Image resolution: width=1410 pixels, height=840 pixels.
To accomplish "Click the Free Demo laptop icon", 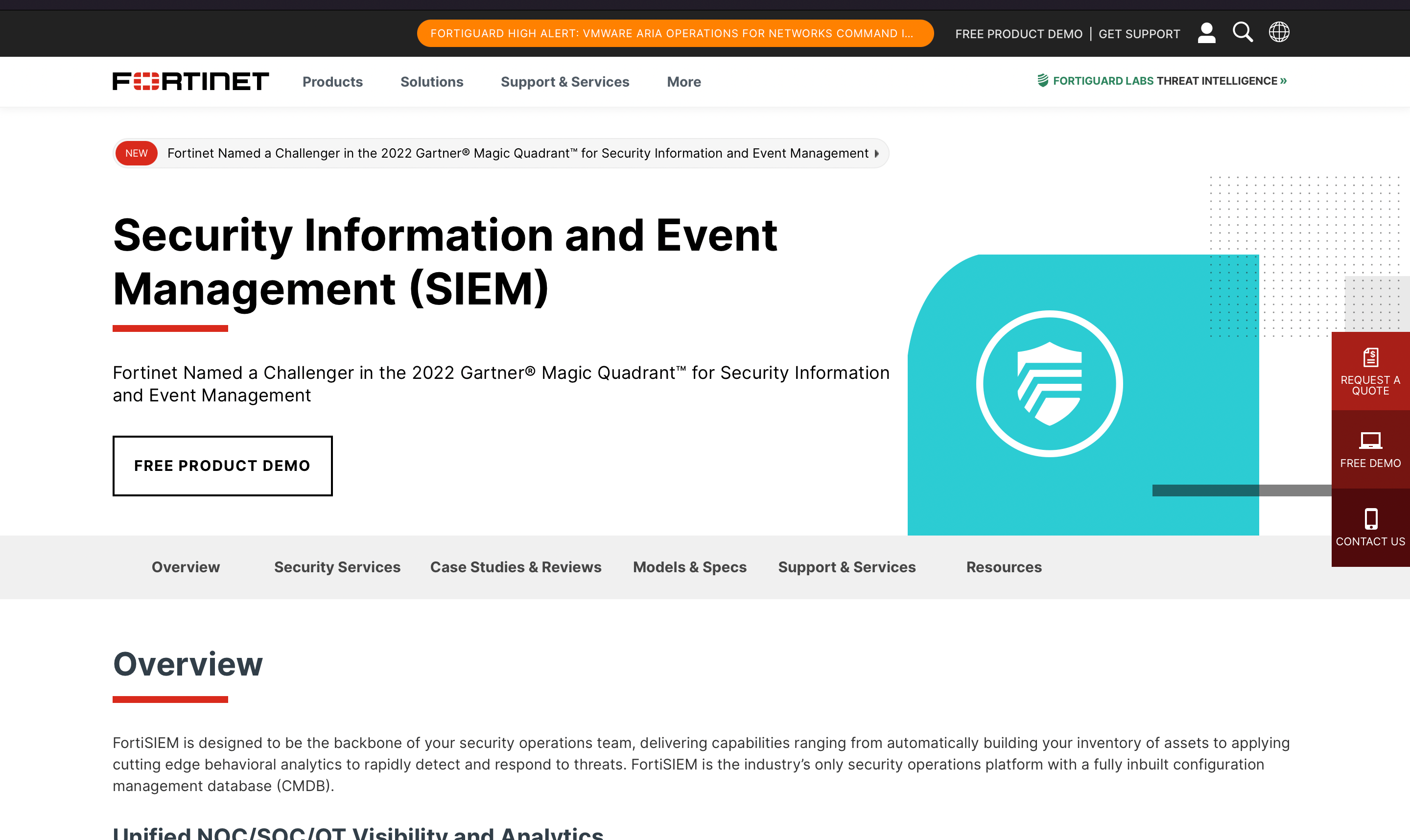I will click(x=1370, y=441).
